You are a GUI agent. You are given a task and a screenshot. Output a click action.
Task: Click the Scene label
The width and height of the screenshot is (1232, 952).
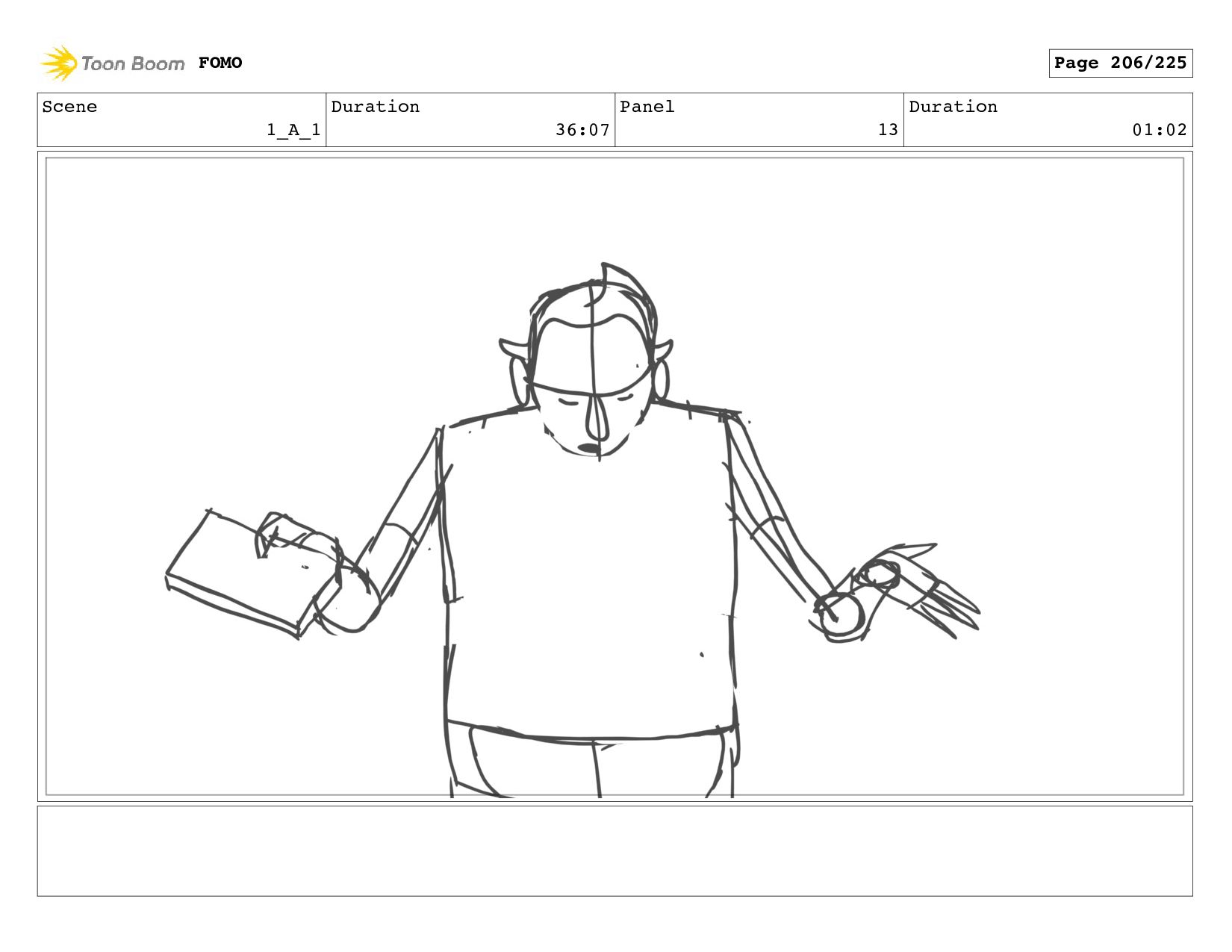coord(69,107)
